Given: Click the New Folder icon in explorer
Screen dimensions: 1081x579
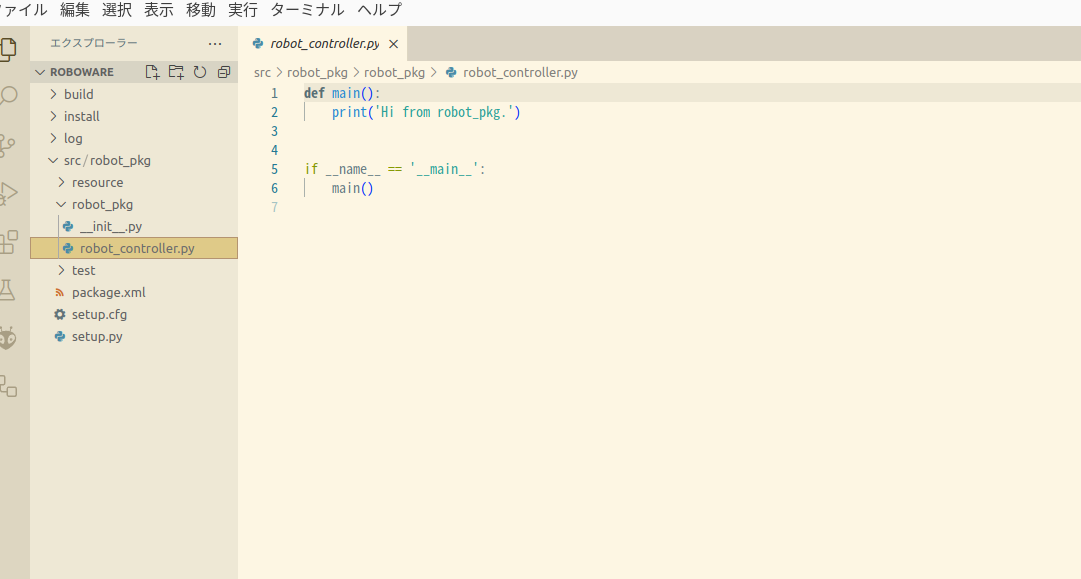Looking at the screenshot, I should point(176,72).
